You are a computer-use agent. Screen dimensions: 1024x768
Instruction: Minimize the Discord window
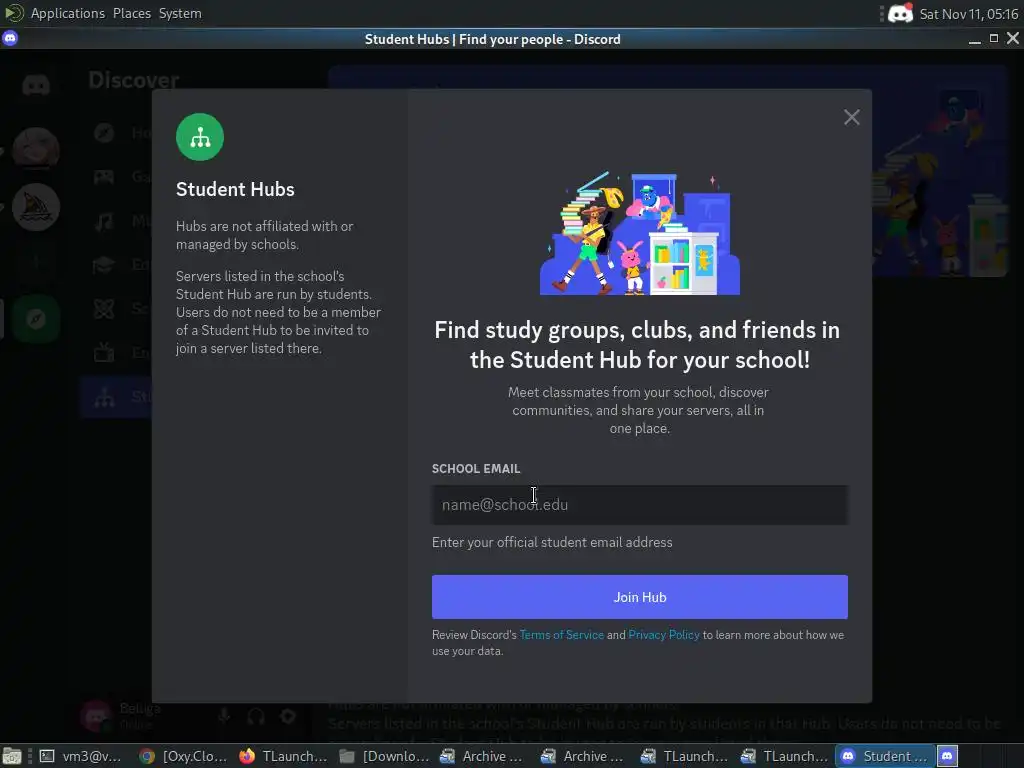tap(974, 39)
